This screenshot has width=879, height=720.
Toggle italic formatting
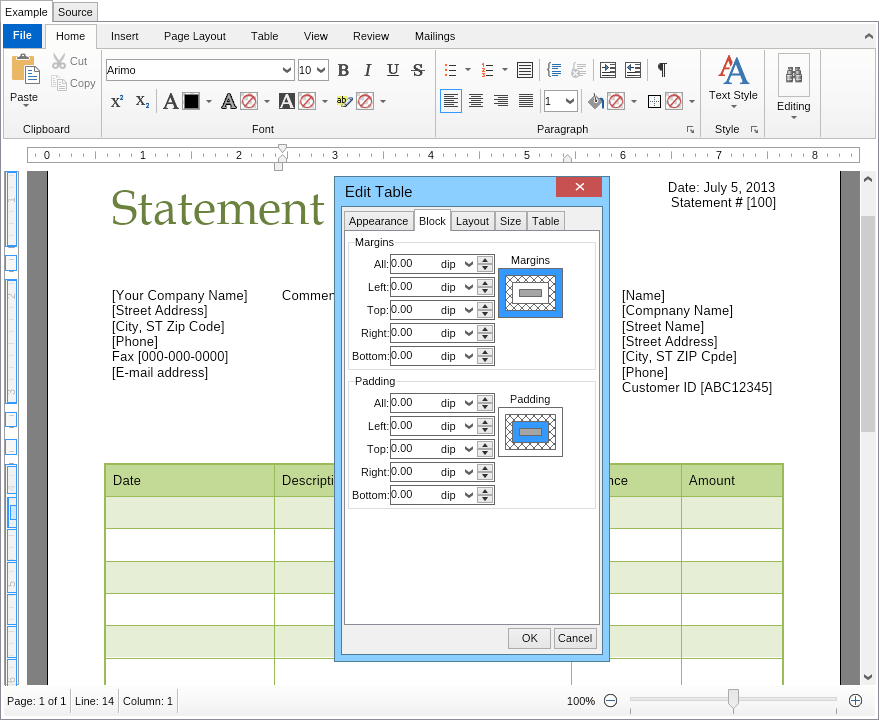368,70
